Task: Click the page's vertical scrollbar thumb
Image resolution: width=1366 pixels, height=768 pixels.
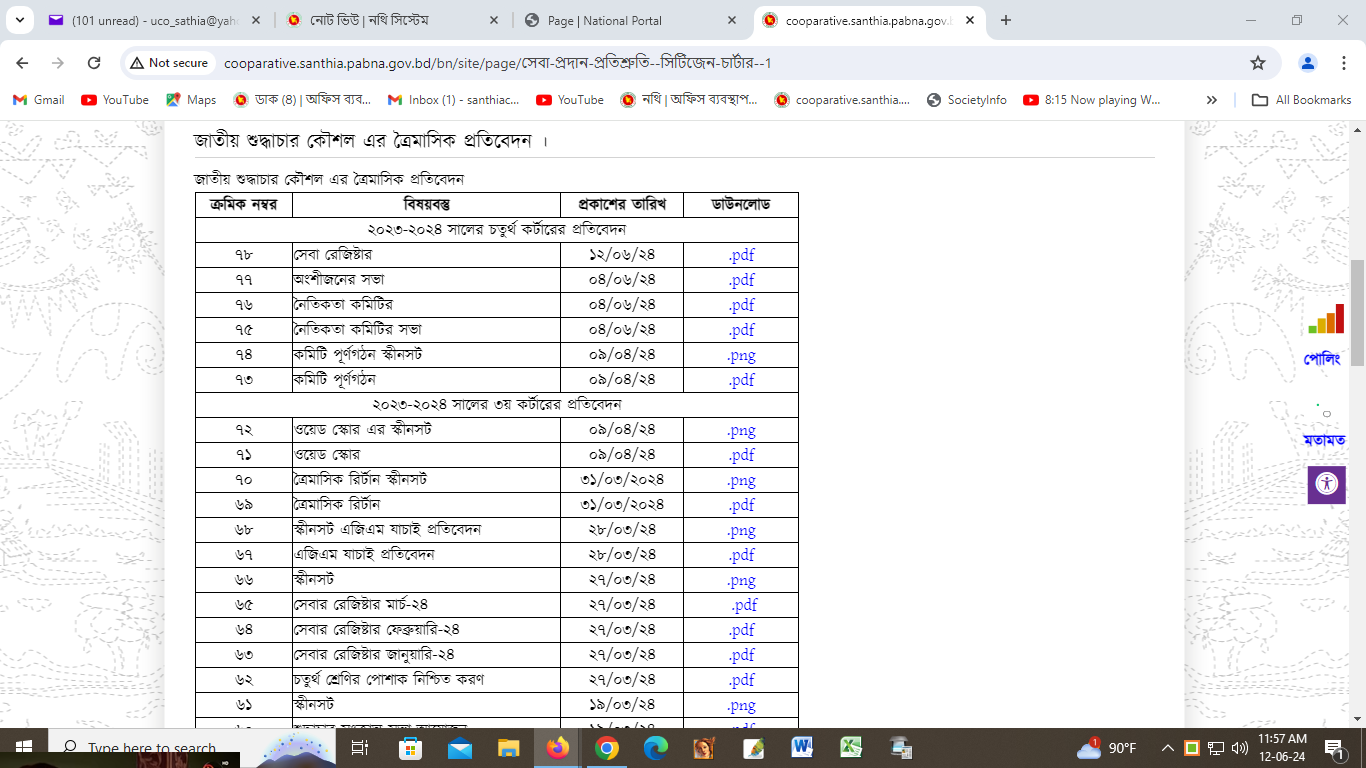Action: coord(1357,310)
